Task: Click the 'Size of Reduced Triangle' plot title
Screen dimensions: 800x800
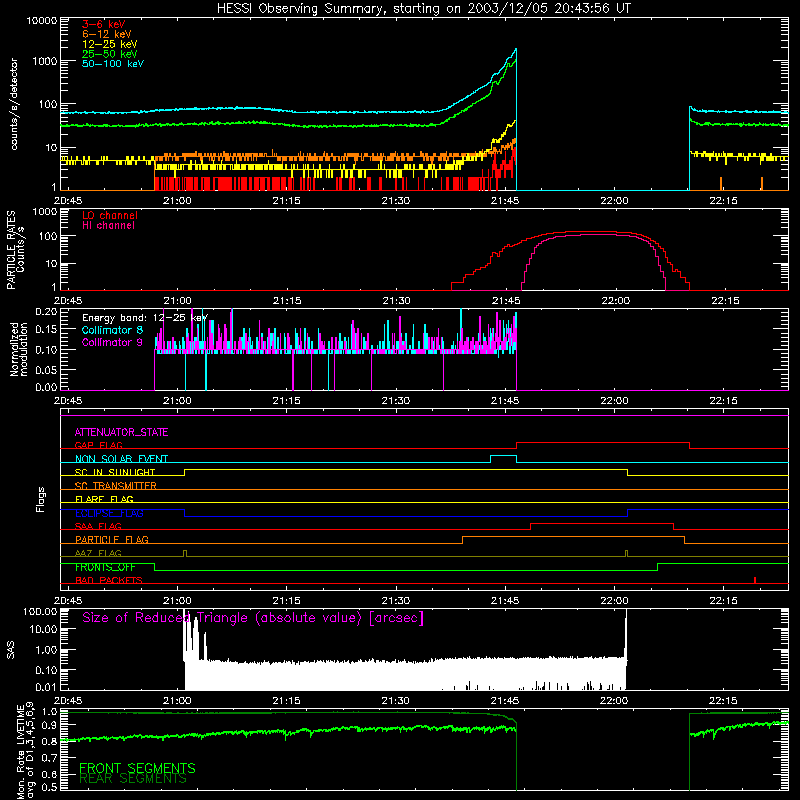Action: (x=253, y=618)
